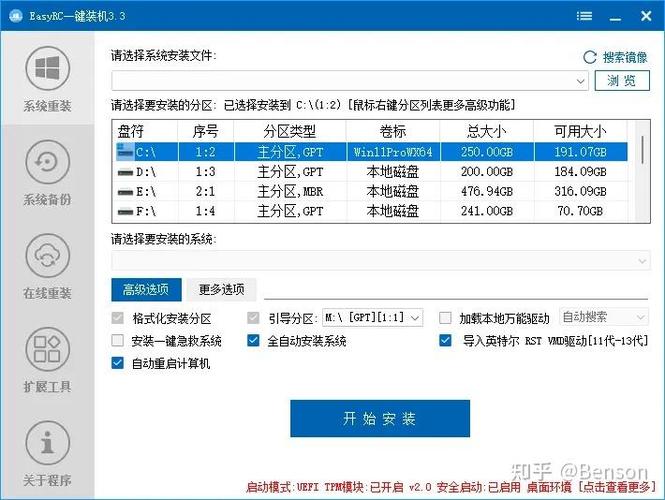This screenshot has width=665, height=500.
Task: Click the 70.70GB free size cell
Action: [x=580, y=211]
